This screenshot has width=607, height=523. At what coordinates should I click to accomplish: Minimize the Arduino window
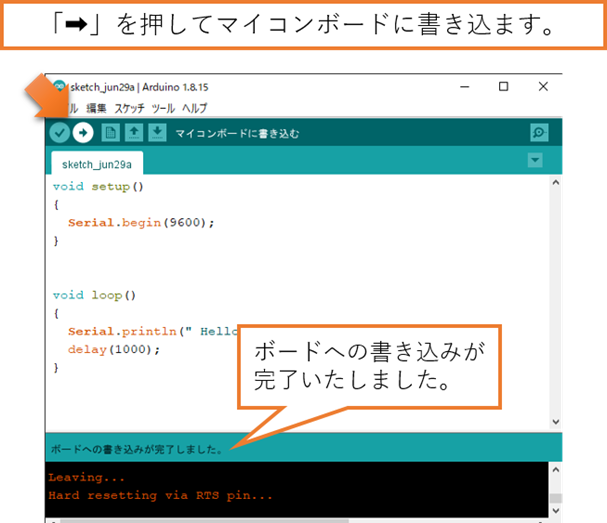pos(465,87)
